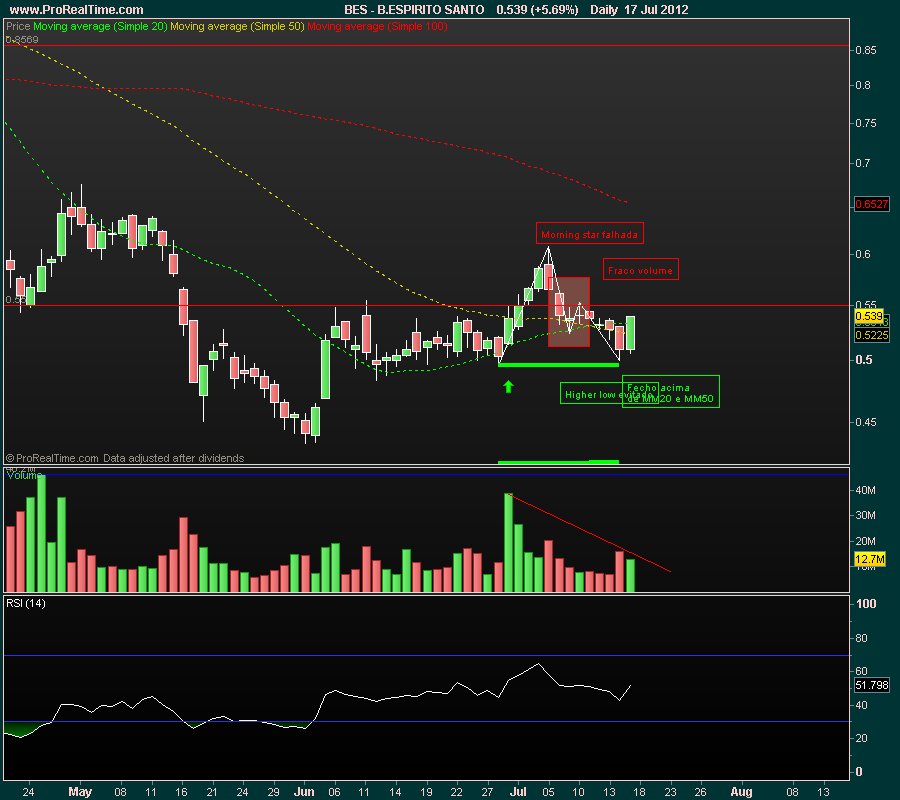Click the red 0.6527 moving average price tag

pos(871,204)
